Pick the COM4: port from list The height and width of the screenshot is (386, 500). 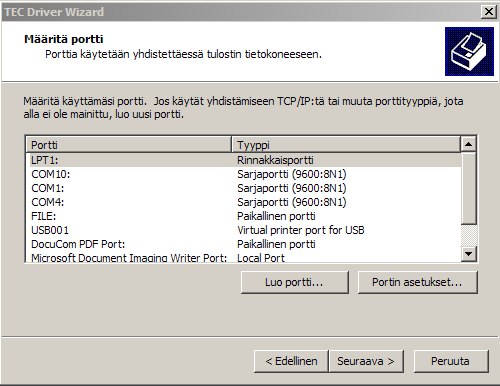244,202
